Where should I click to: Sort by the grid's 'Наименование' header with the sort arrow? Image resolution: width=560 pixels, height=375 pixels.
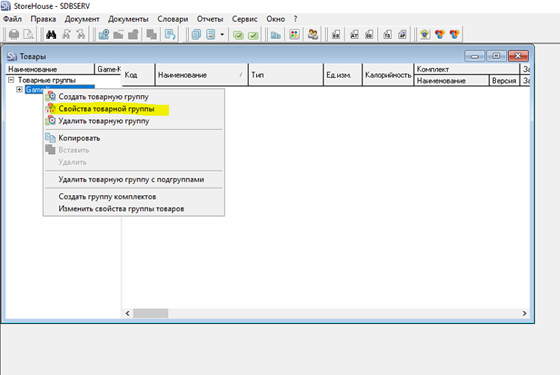point(202,75)
